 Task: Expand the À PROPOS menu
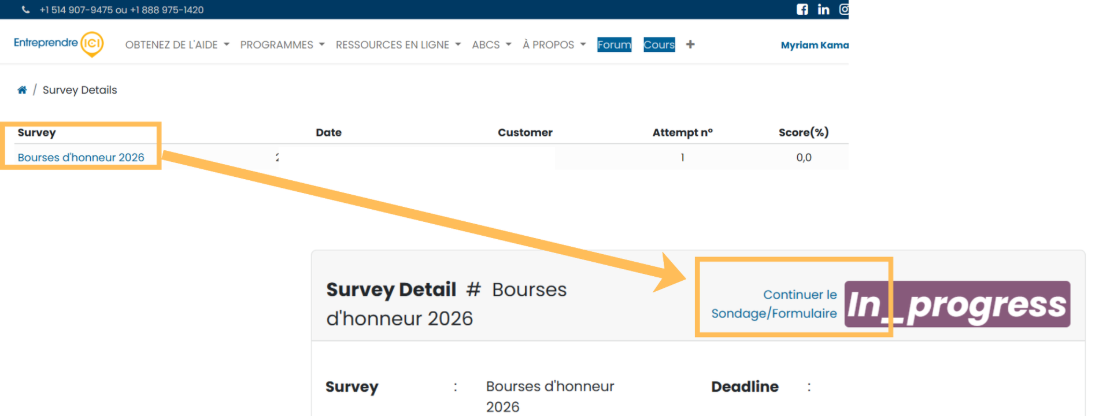tap(554, 45)
